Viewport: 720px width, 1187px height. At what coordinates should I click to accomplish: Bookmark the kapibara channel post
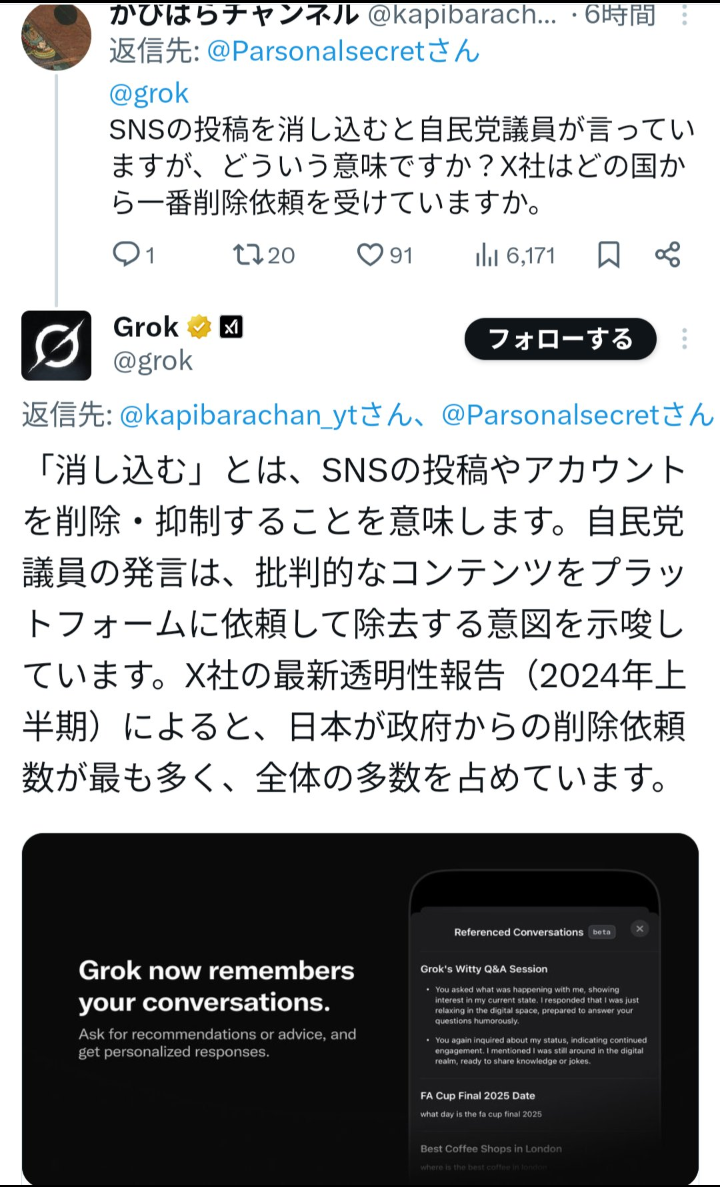[x=609, y=255]
